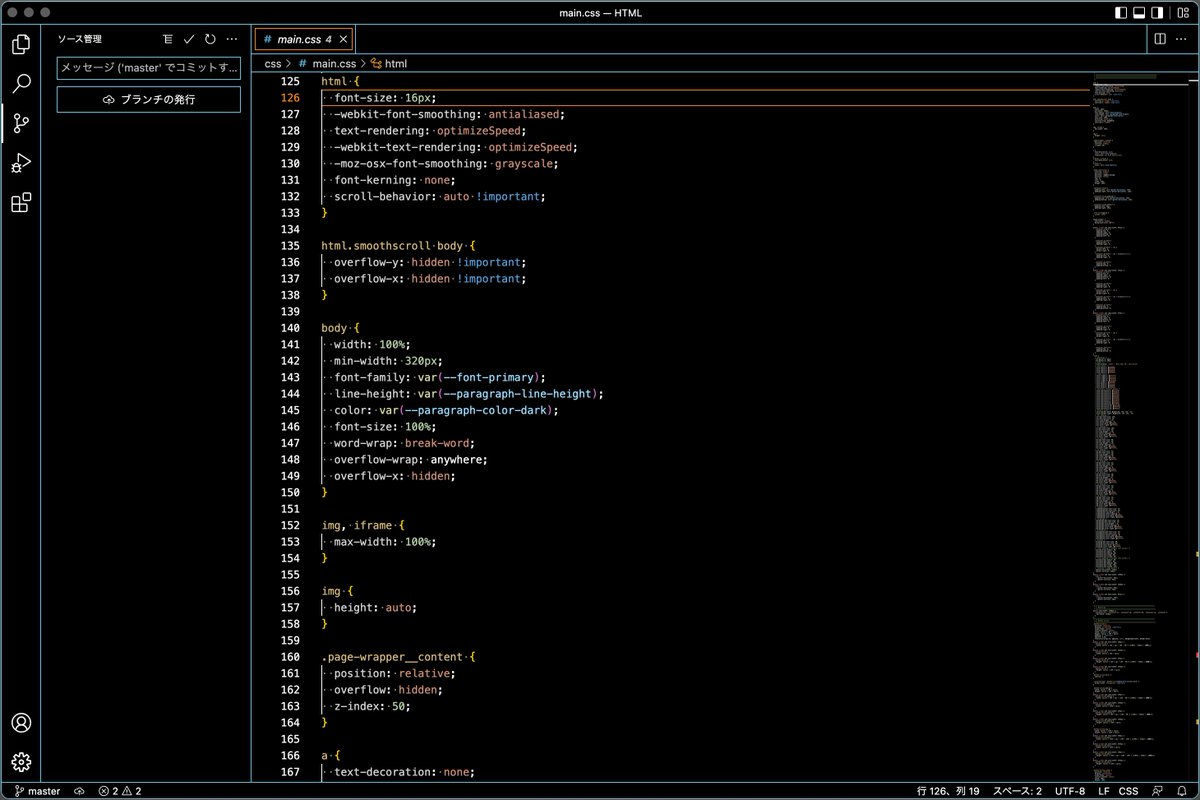The height and width of the screenshot is (800, 1200).
Task: Change the LF end-of-line setting
Action: 1104,791
